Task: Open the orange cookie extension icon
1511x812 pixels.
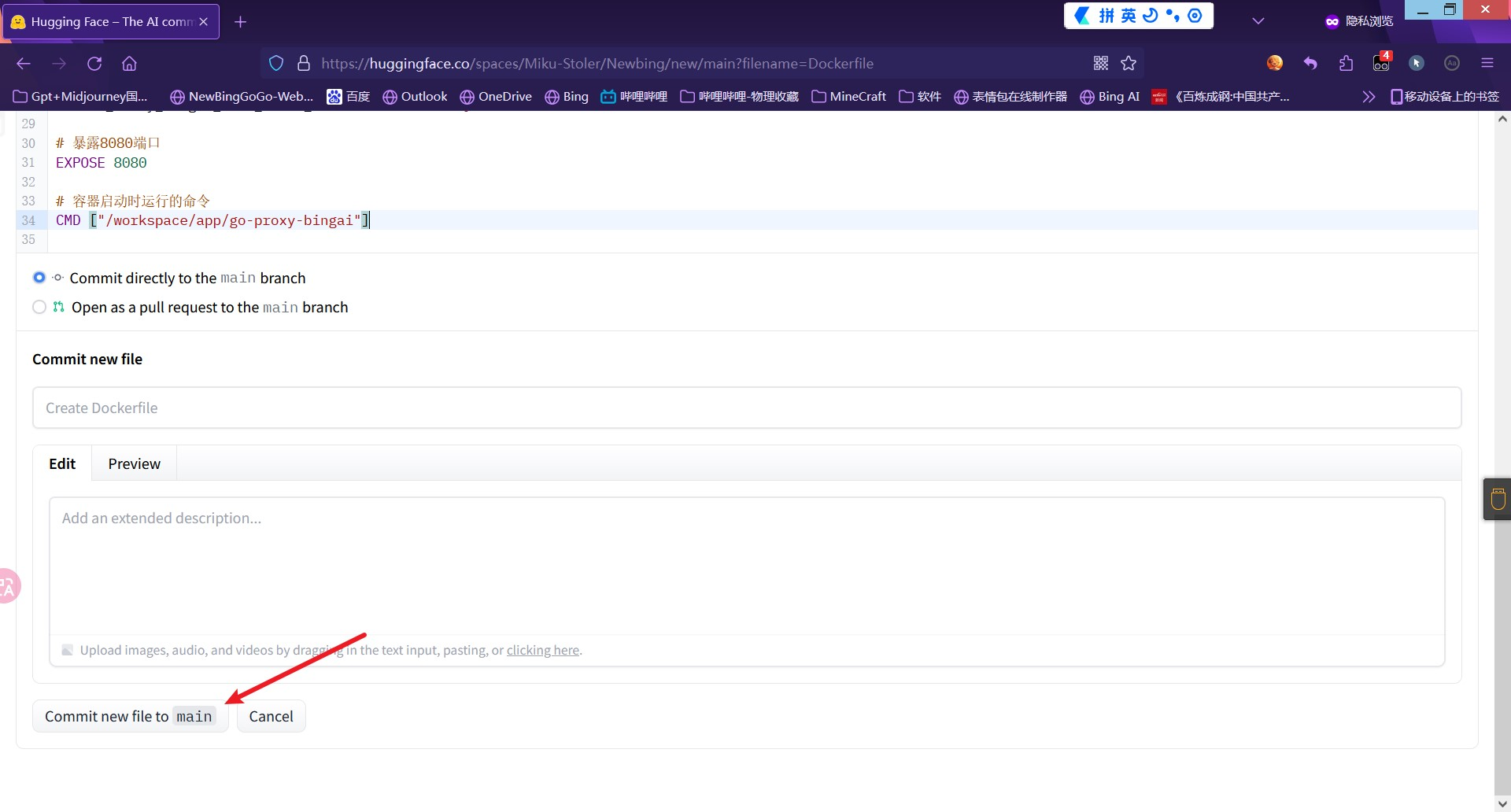Action: tap(1275, 63)
